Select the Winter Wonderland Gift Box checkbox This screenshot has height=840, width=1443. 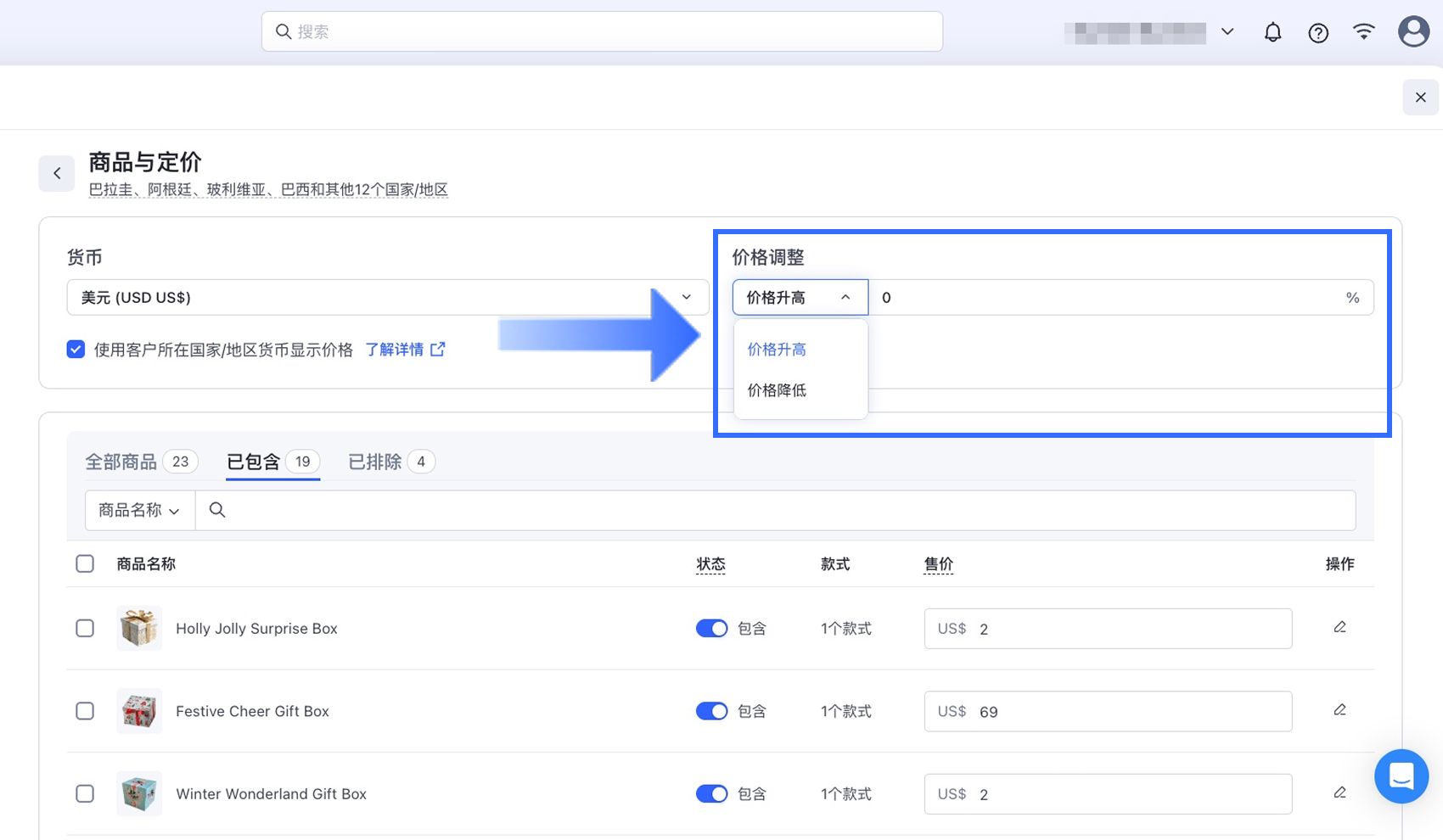(85, 793)
